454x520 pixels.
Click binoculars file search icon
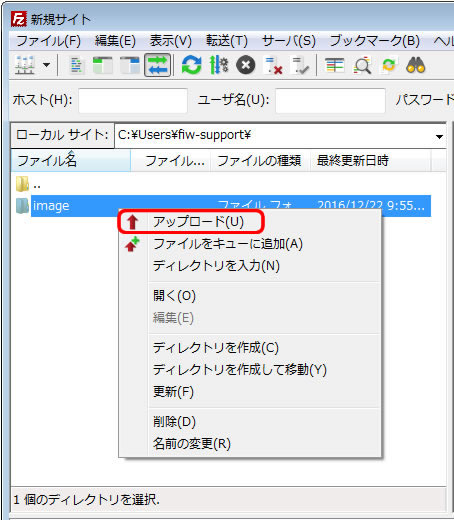click(x=415, y=65)
